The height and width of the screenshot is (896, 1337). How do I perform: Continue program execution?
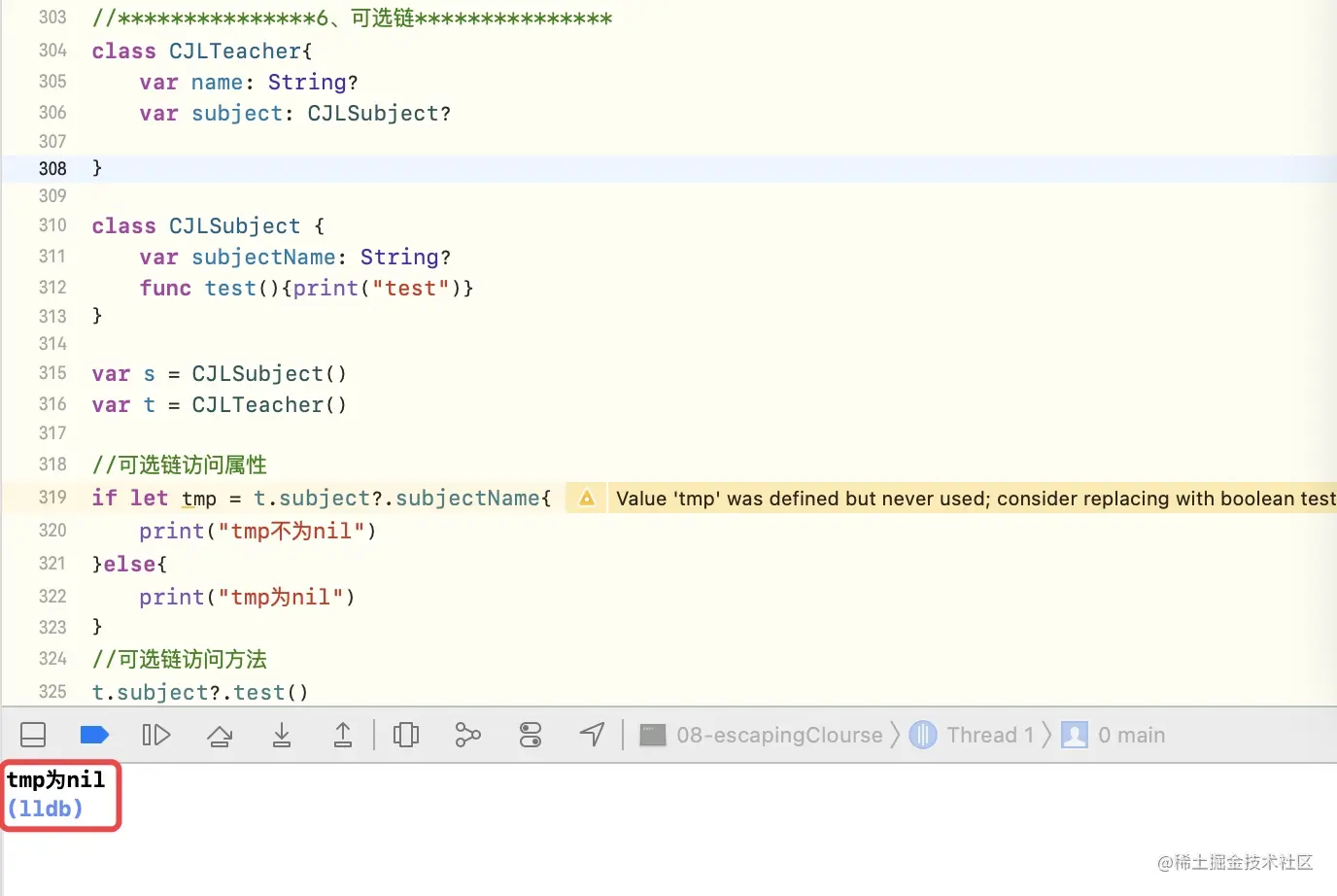point(155,735)
